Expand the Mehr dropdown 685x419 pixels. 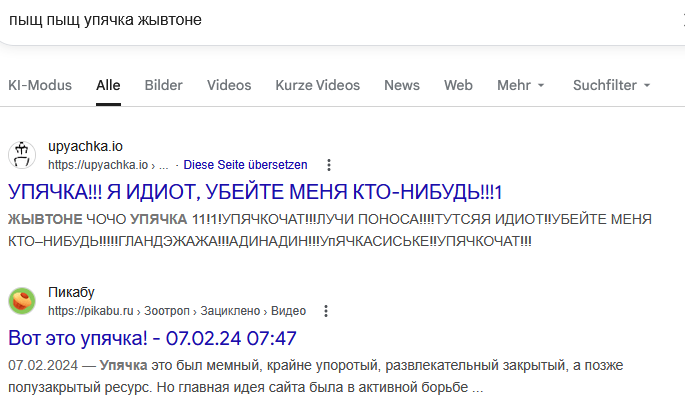pyautogui.click(x=521, y=85)
